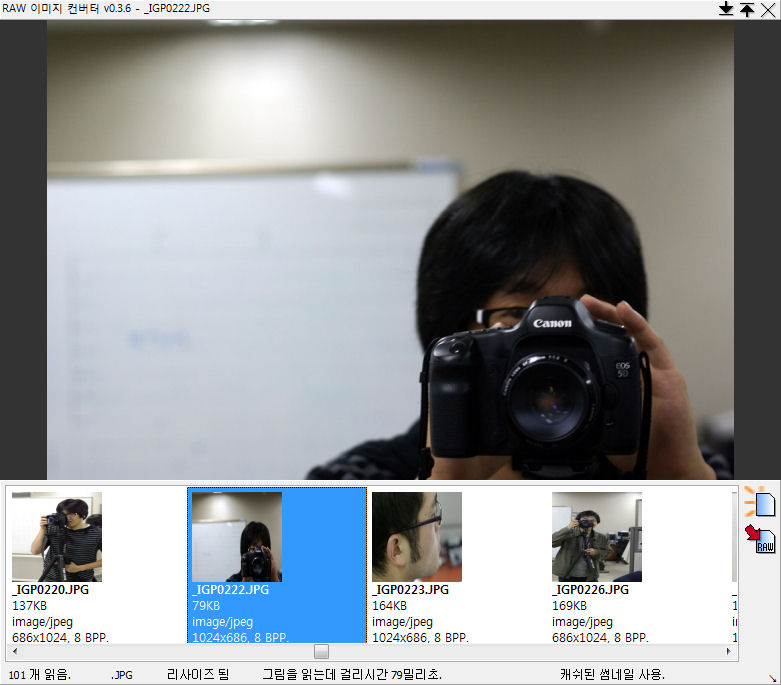The image size is (781, 685).
Task: Select the _IGP0220.JPG thumbnail image
Action: (57, 537)
